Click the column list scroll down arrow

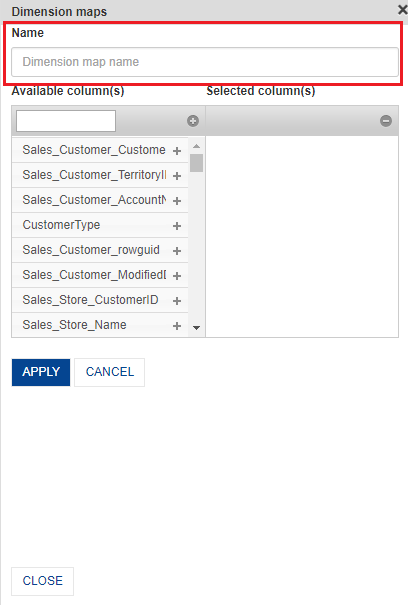tap(196, 328)
